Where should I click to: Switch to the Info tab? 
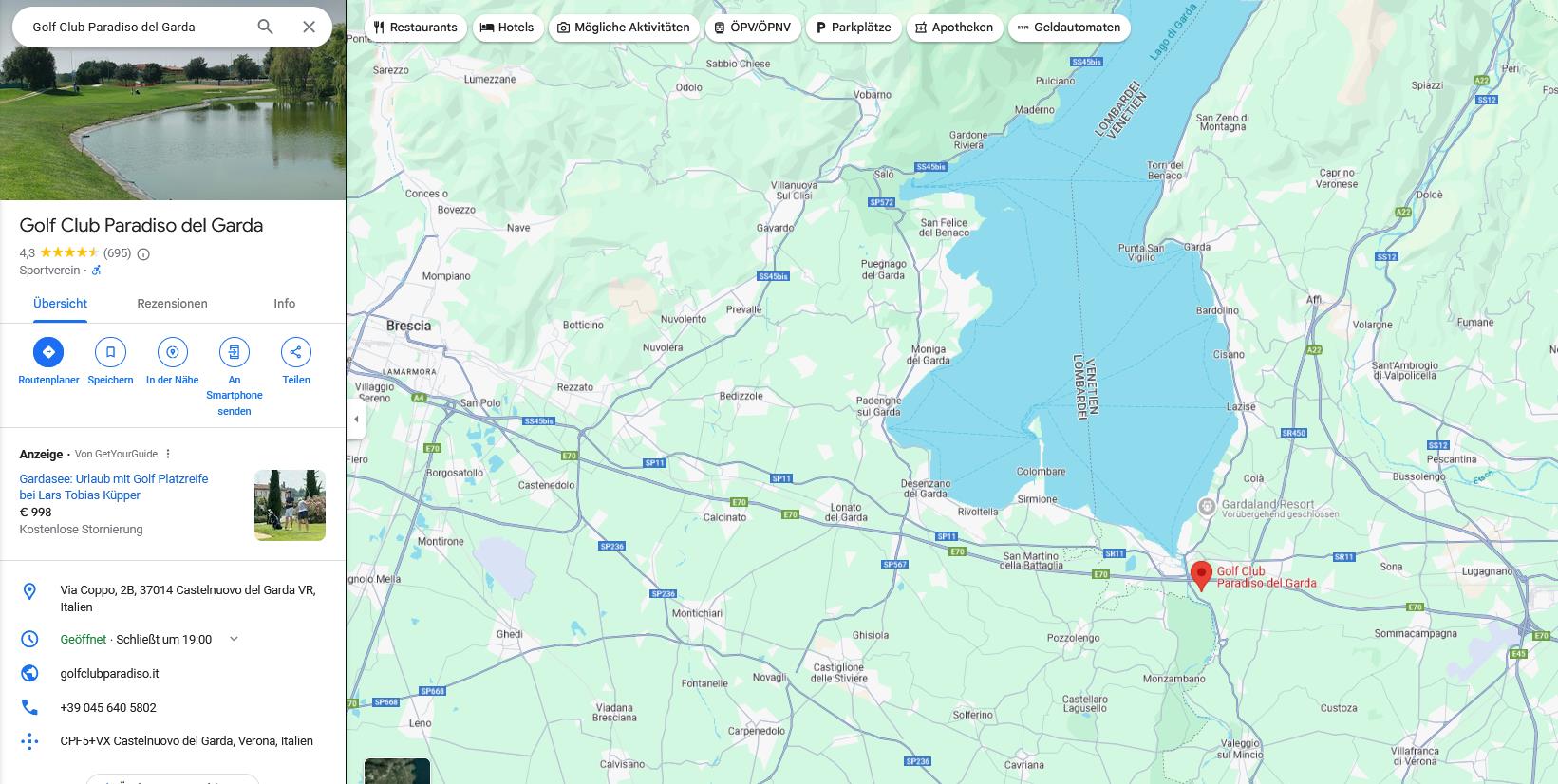[285, 304]
